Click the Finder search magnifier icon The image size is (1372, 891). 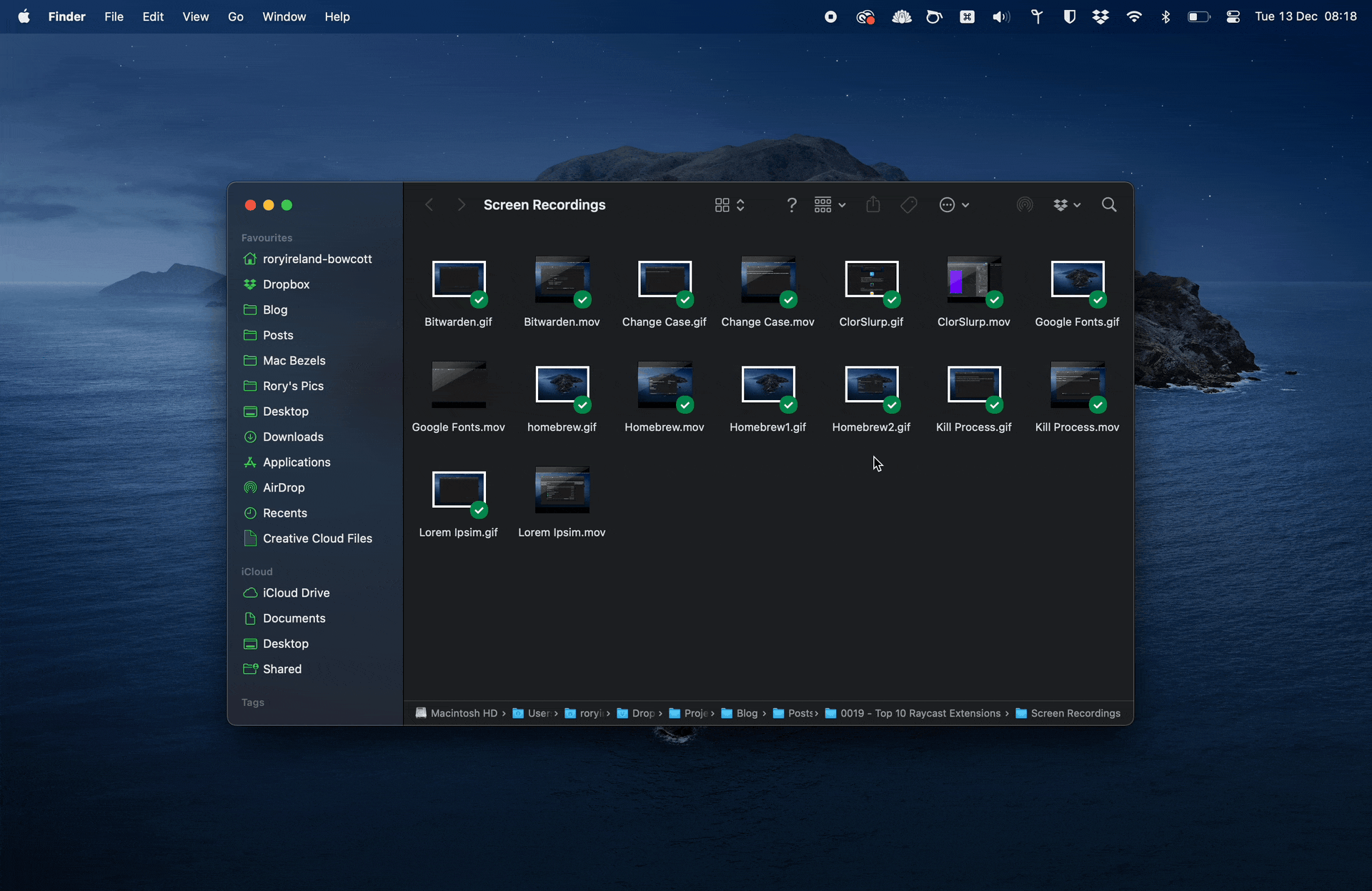click(1109, 205)
